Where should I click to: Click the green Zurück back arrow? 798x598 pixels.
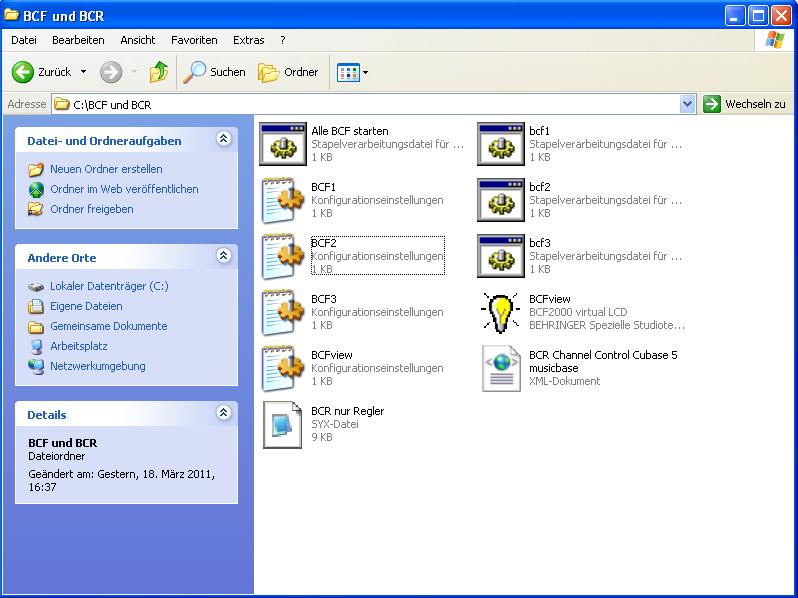(24, 72)
